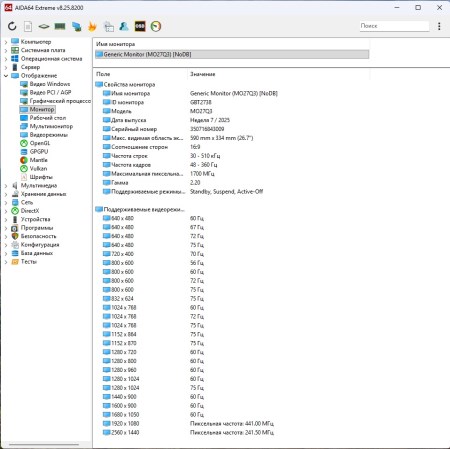Expand the Сервер tree node
This screenshot has width=450, height=449.
[6, 67]
